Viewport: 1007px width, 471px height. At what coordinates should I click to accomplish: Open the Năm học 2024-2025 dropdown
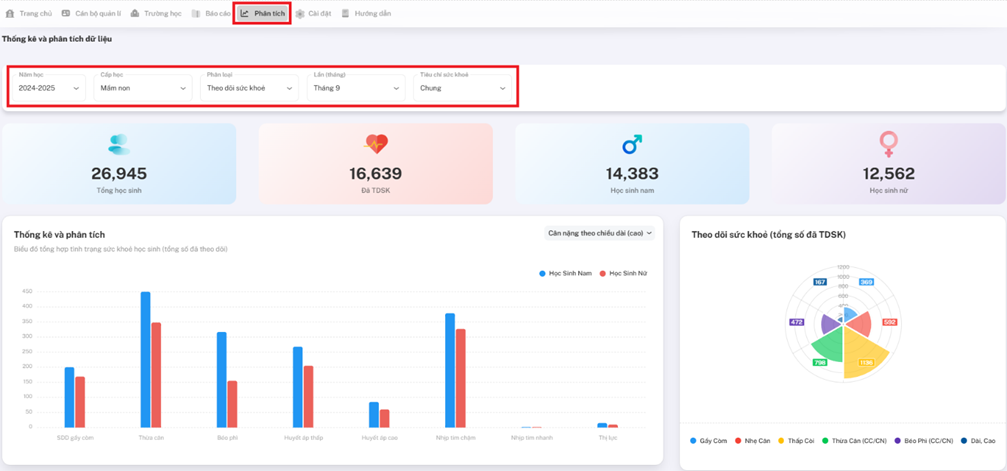pos(48,88)
